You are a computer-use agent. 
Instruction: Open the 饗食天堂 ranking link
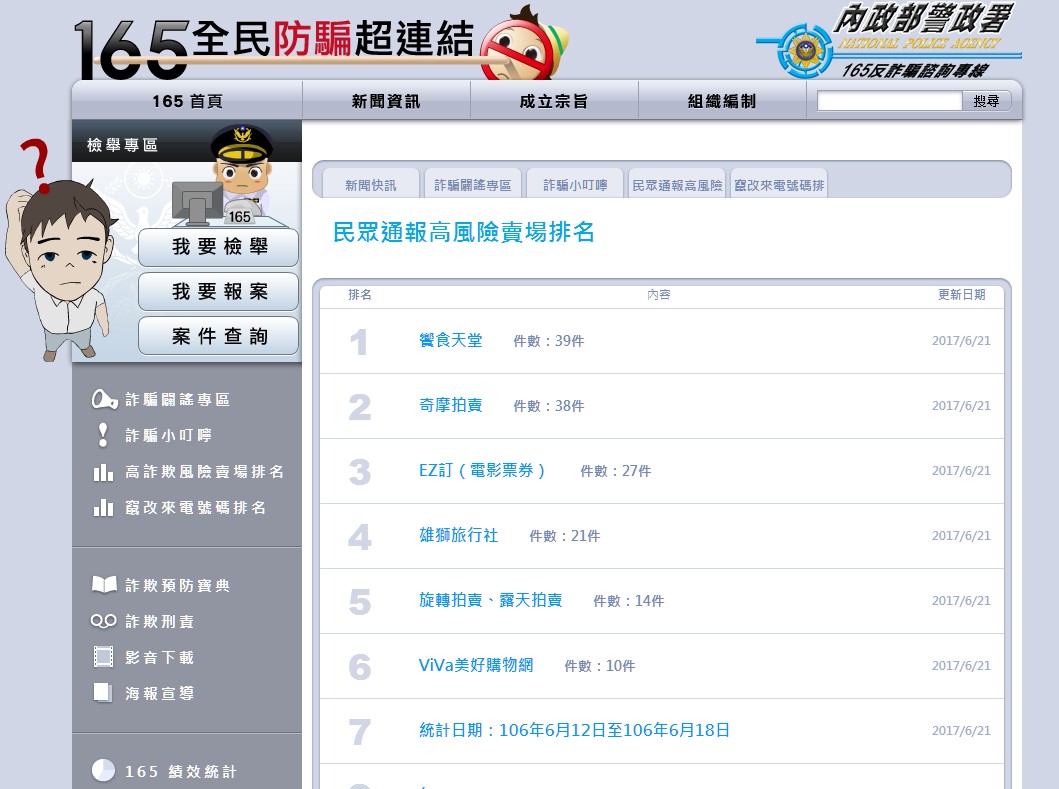click(450, 340)
